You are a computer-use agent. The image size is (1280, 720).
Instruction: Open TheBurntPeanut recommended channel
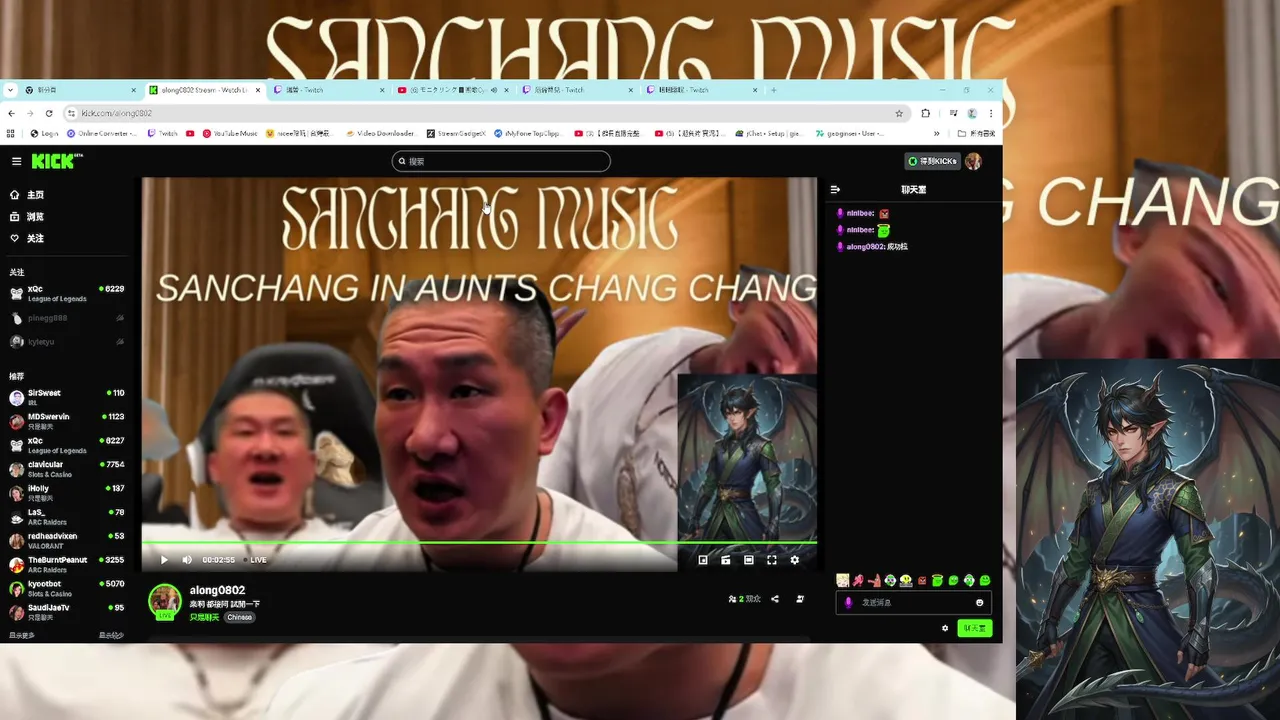click(67, 564)
